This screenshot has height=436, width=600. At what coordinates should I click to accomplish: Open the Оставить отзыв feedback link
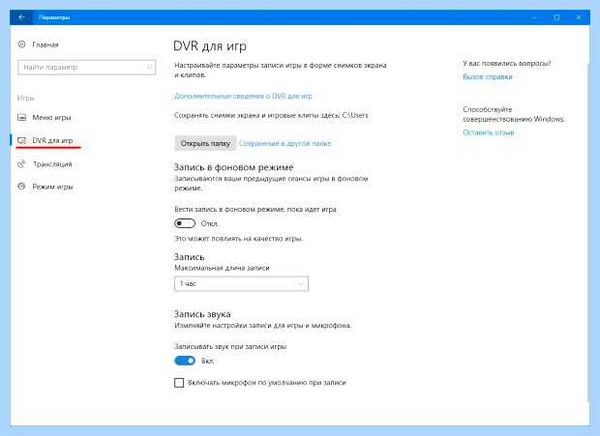click(x=488, y=132)
